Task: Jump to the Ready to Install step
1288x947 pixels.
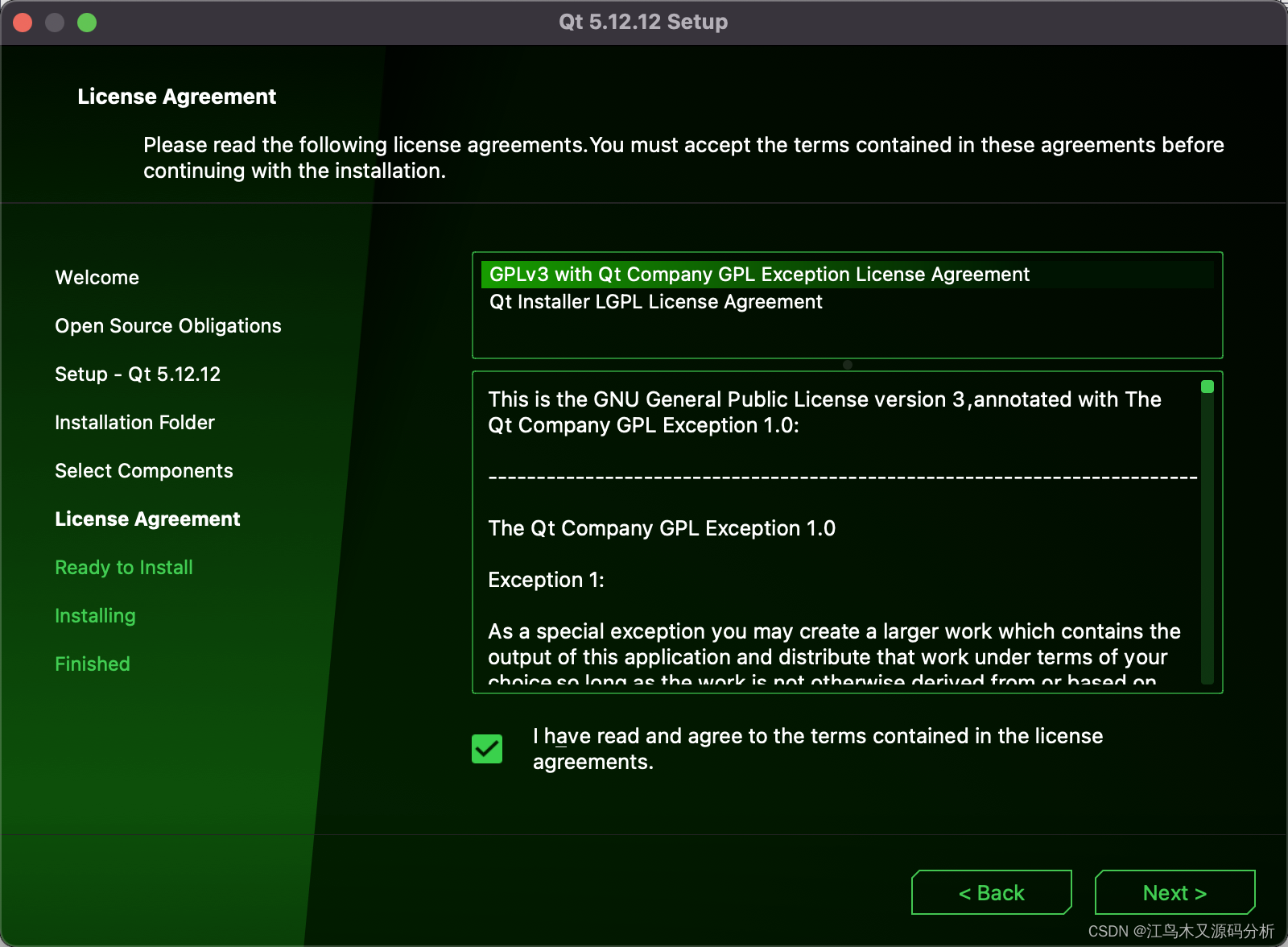Action: pos(123,567)
